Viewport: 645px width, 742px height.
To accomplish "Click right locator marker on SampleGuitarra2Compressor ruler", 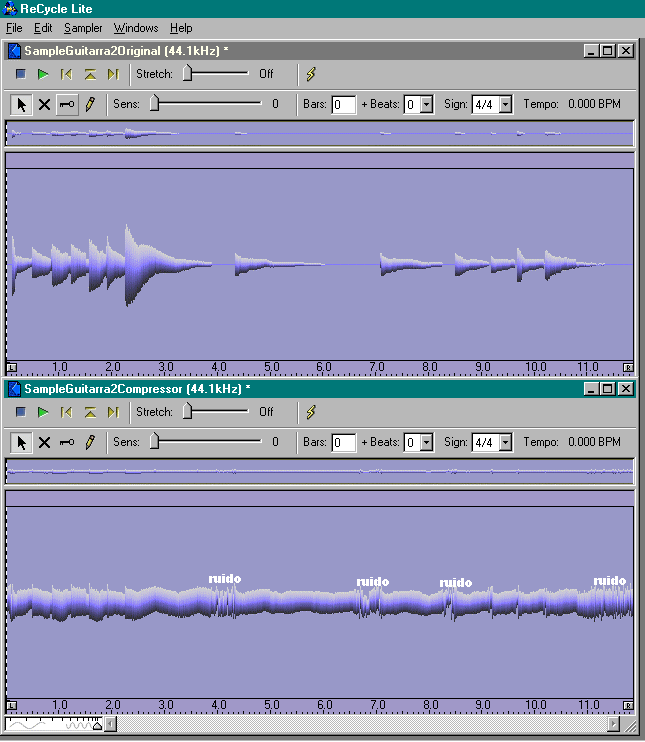I will coord(628,706).
